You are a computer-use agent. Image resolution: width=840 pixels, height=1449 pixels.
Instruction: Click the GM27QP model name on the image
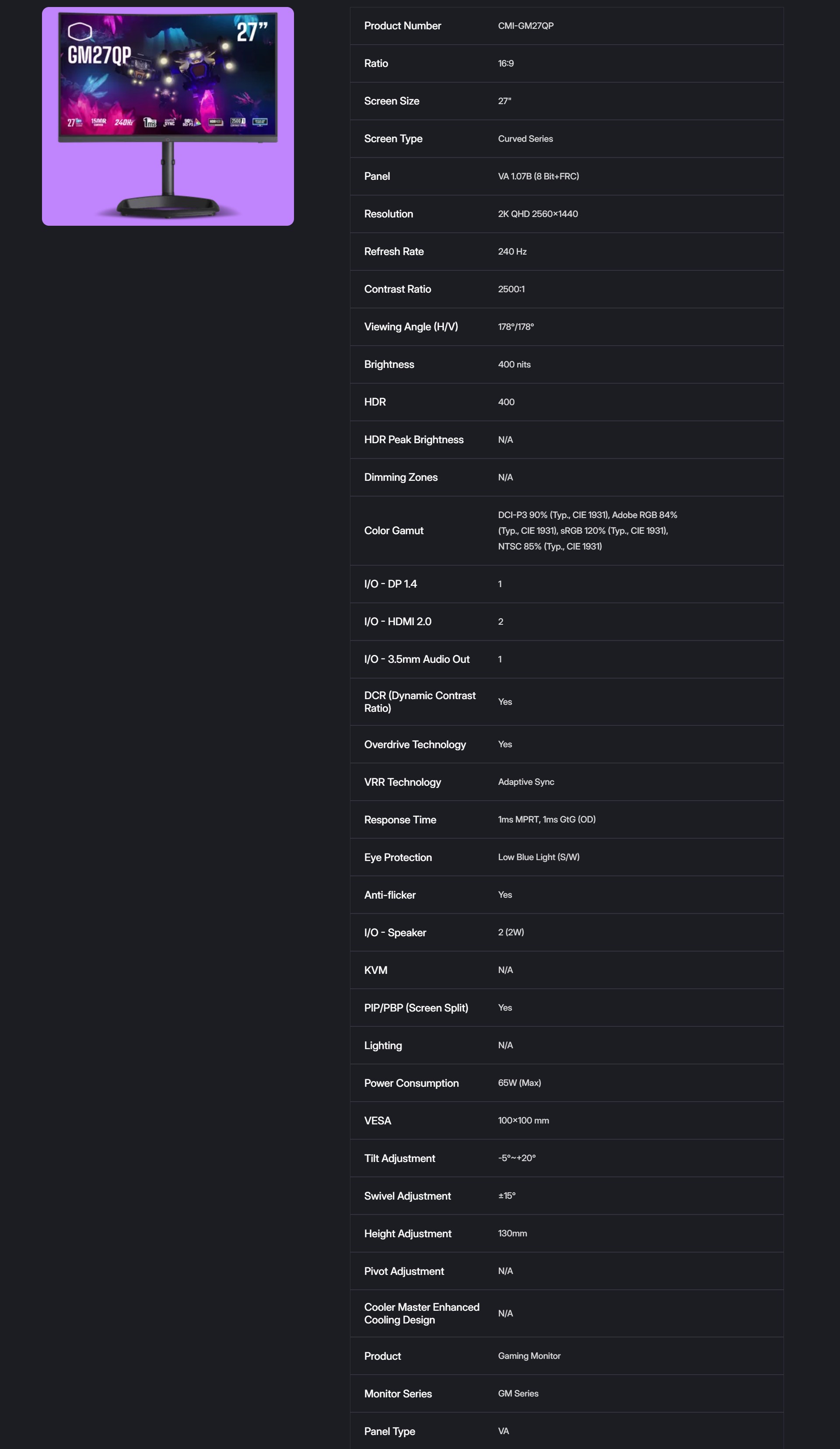(x=99, y=55)
